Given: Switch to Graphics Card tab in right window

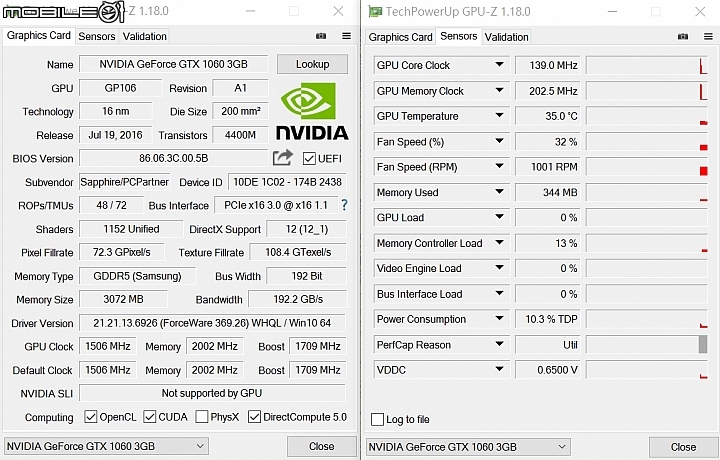Looking at the screenshot, I should coord(400,37).
